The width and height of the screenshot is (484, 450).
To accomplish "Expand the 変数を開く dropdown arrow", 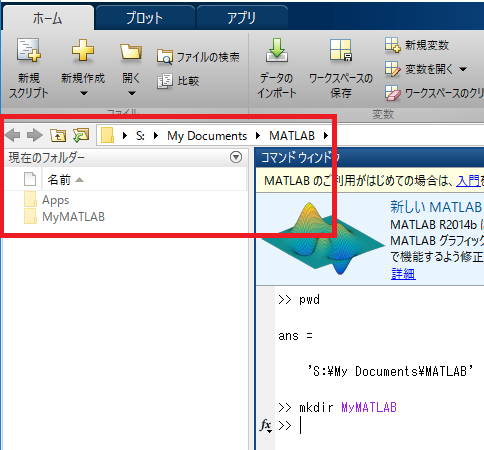I will [x=463, y=69].
